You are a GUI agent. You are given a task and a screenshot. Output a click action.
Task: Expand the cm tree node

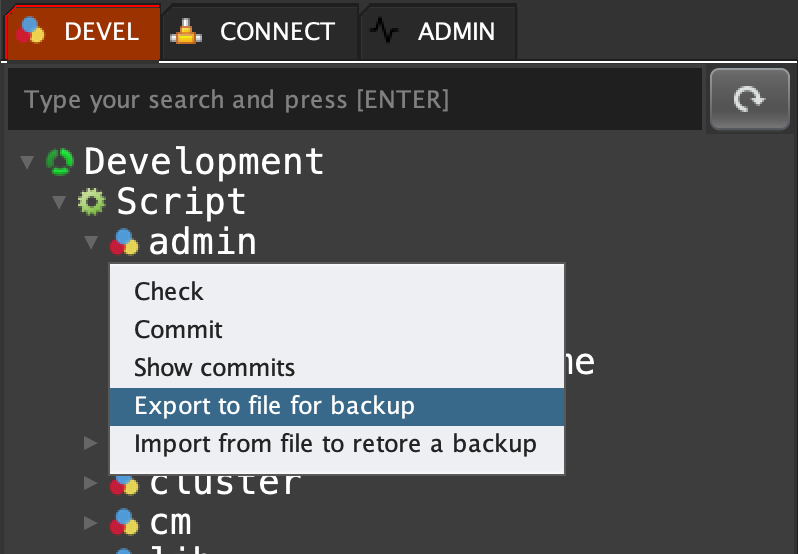pos(91,521)
